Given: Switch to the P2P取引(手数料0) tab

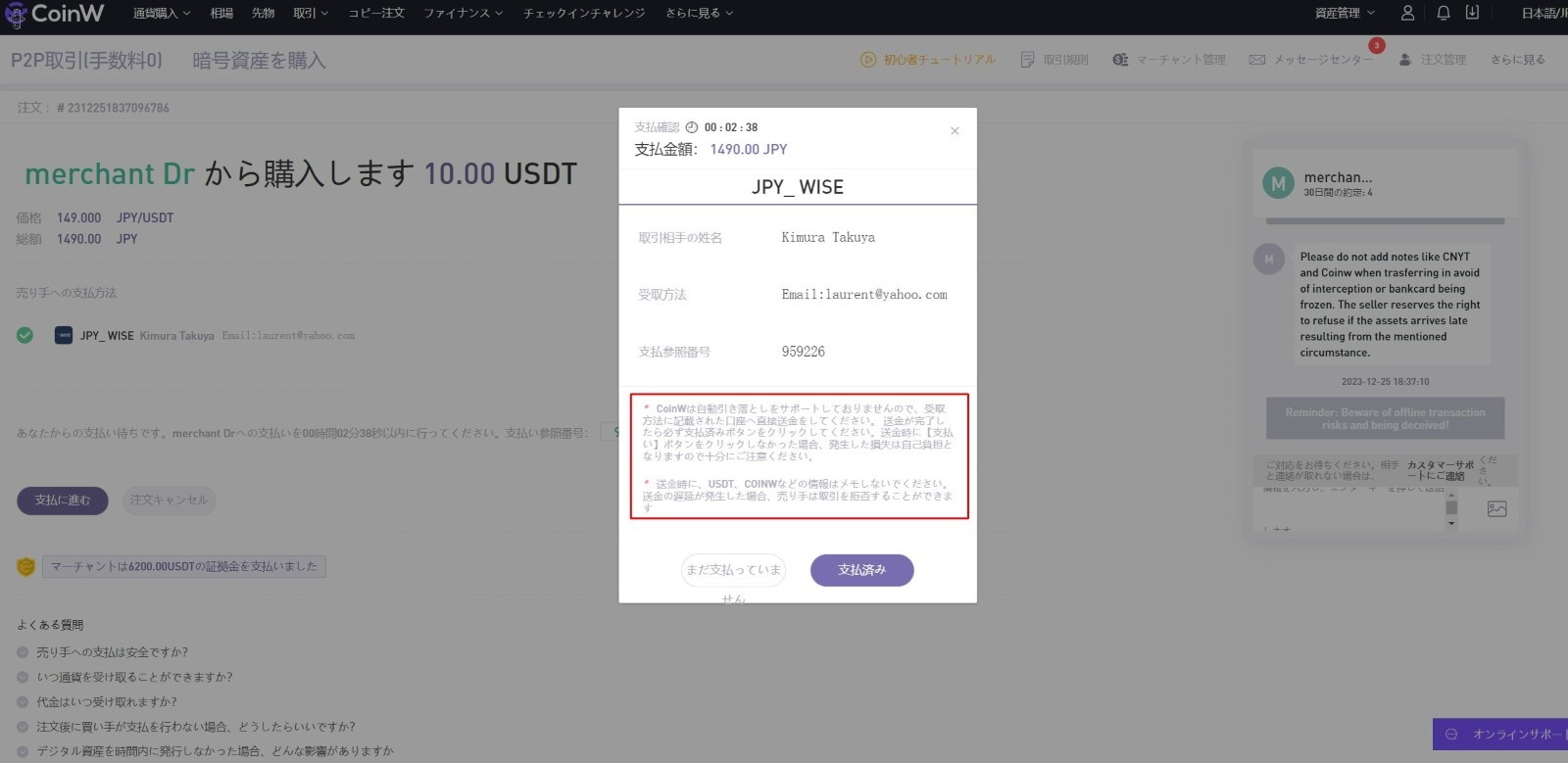Looking at the screenshot, I should (x=86, y=61).
